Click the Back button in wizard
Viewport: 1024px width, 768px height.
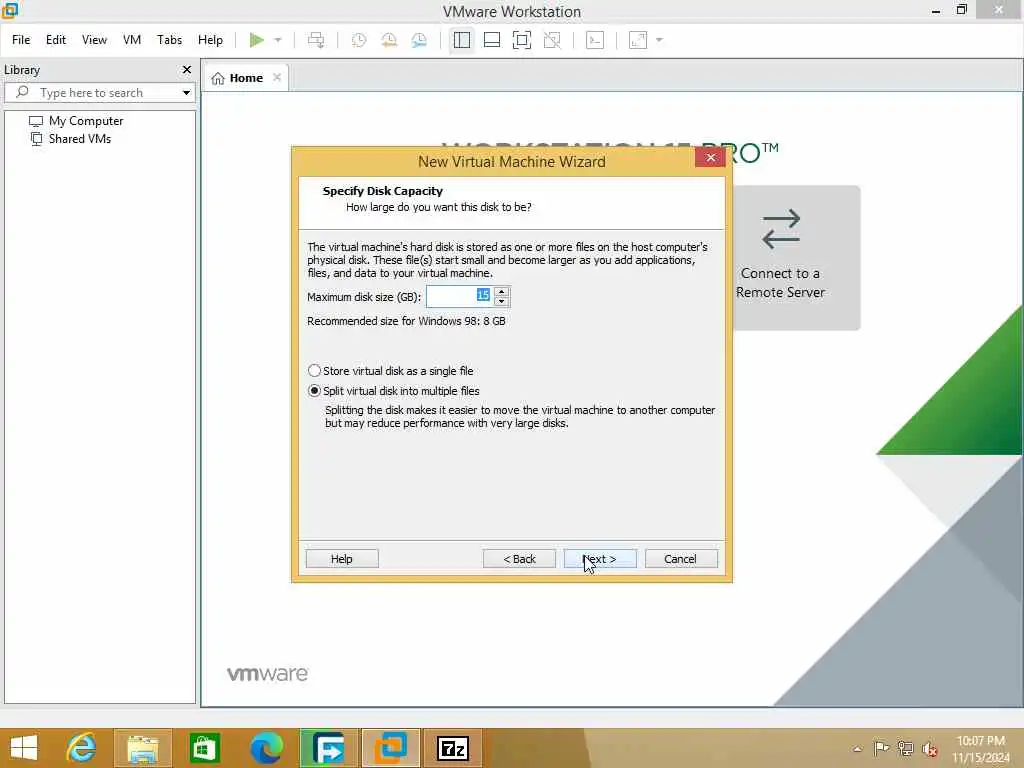(x=519, y=559)
